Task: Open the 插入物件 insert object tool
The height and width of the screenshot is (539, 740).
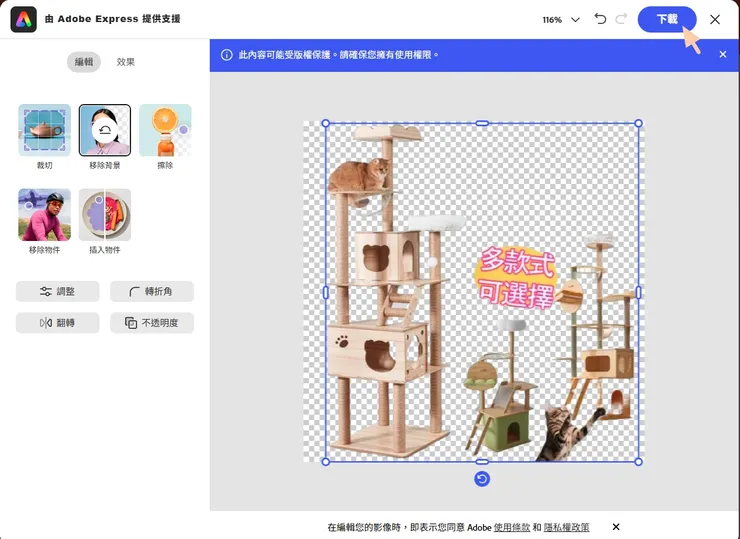Action: click(105, 214)
